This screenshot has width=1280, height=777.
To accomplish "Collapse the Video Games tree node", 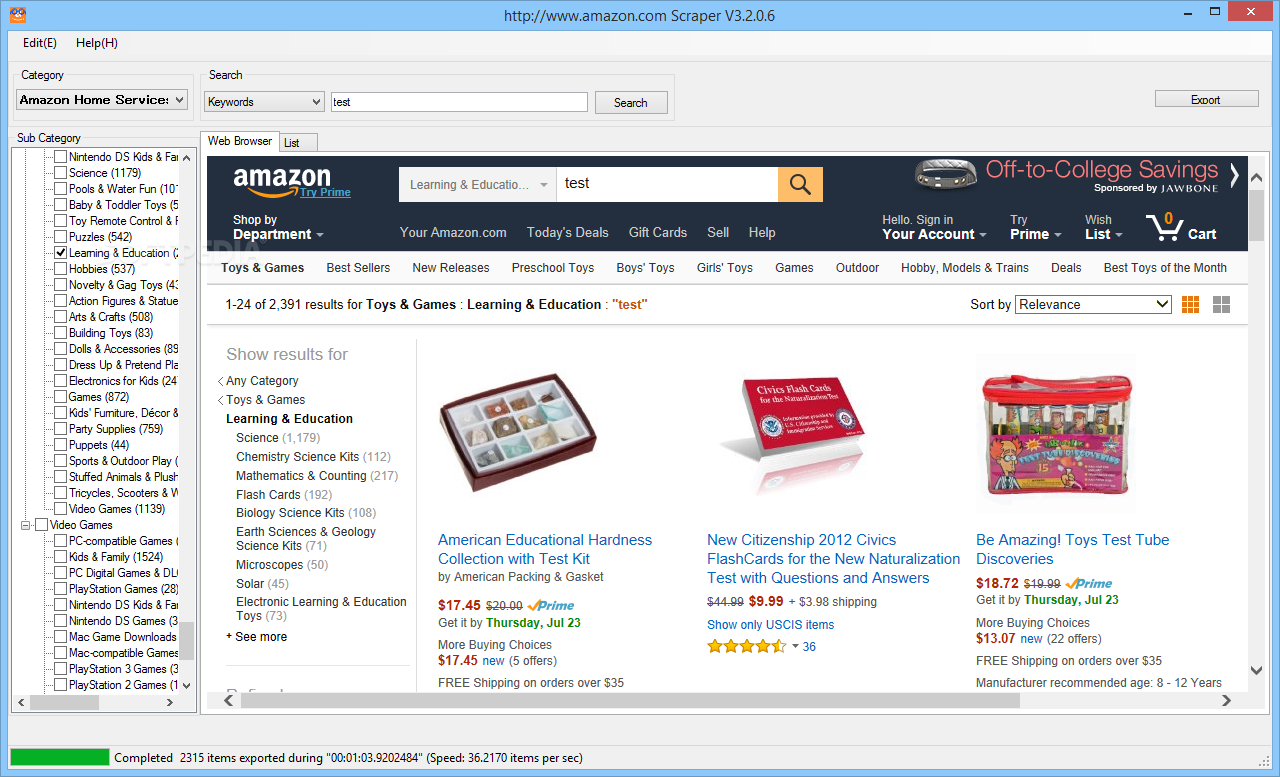I will pyautogui.click(x=26, y=525).
